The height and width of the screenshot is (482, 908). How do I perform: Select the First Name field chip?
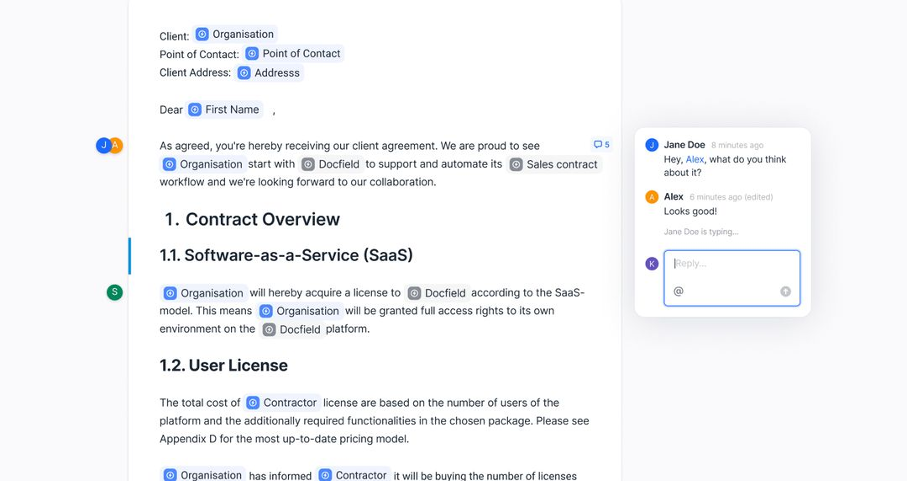(x=225, y=109)
